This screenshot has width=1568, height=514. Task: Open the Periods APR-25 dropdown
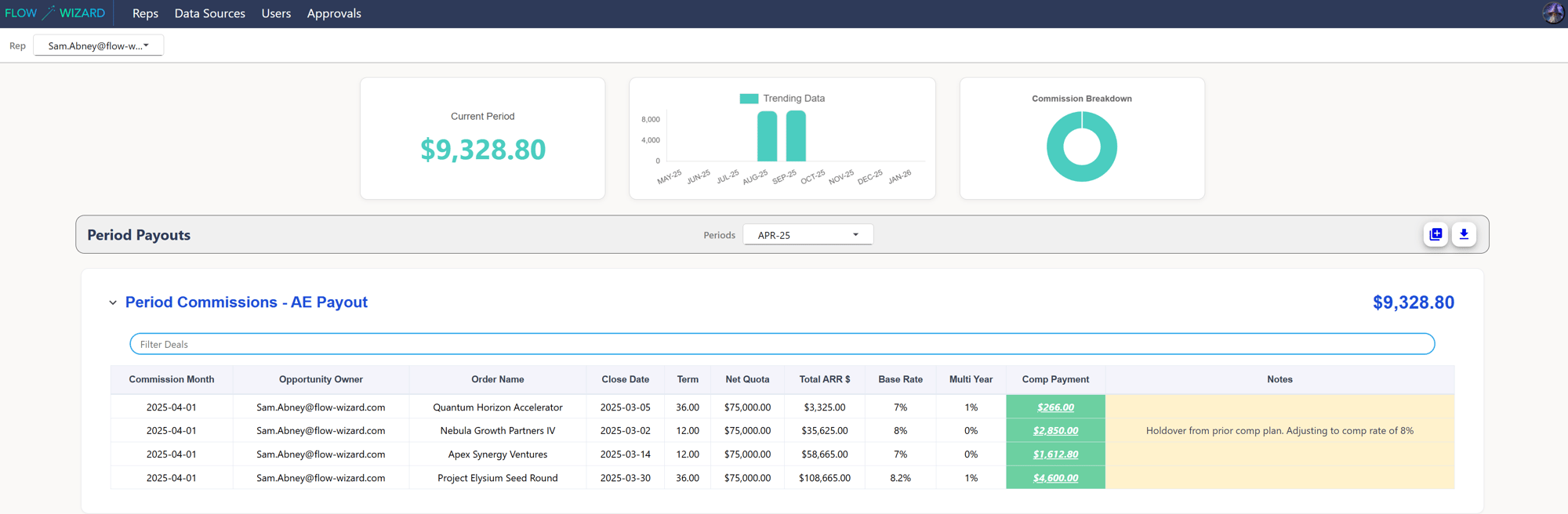coord(808,235)
